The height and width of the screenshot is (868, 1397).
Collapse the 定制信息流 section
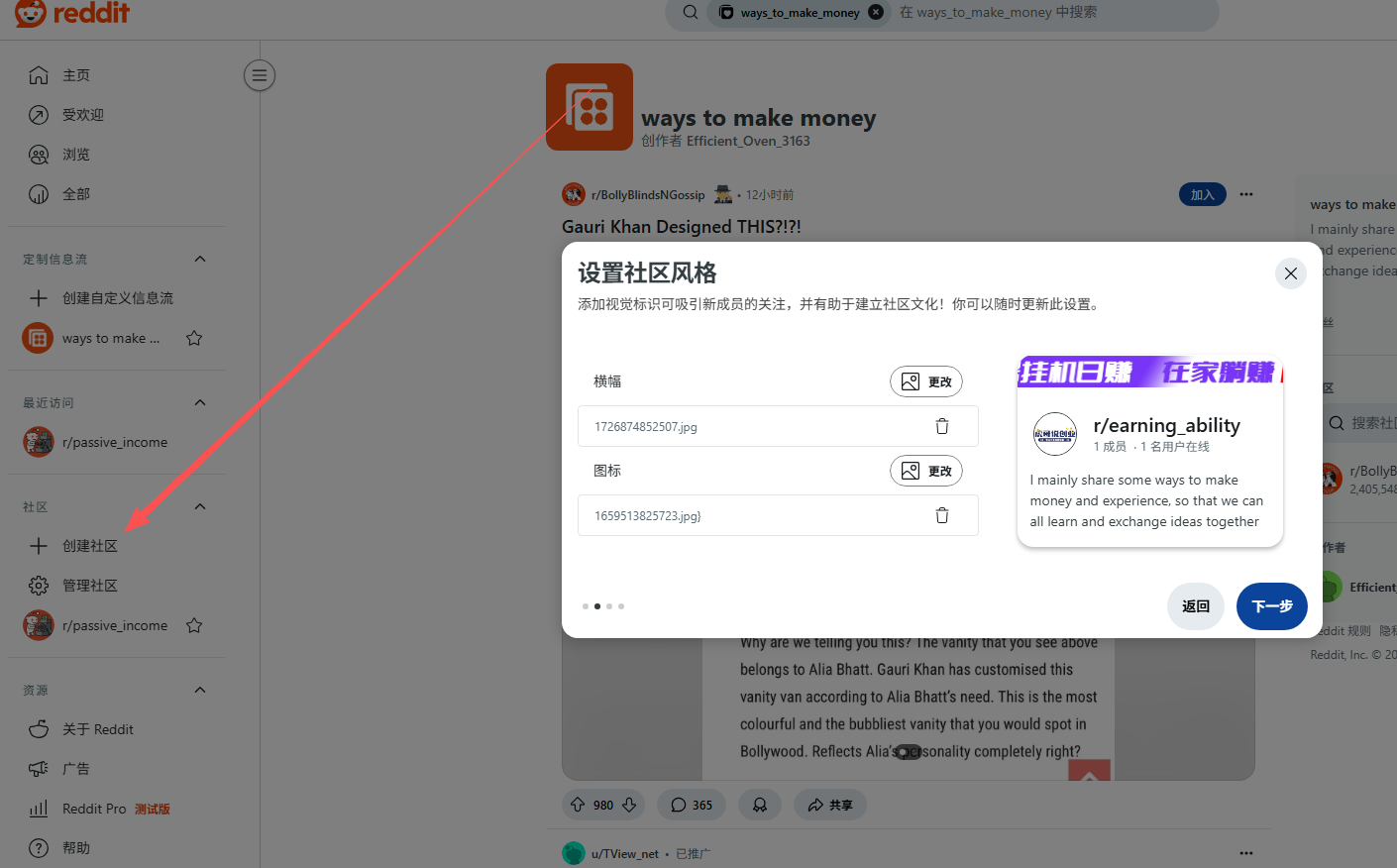tap(199, 259)
